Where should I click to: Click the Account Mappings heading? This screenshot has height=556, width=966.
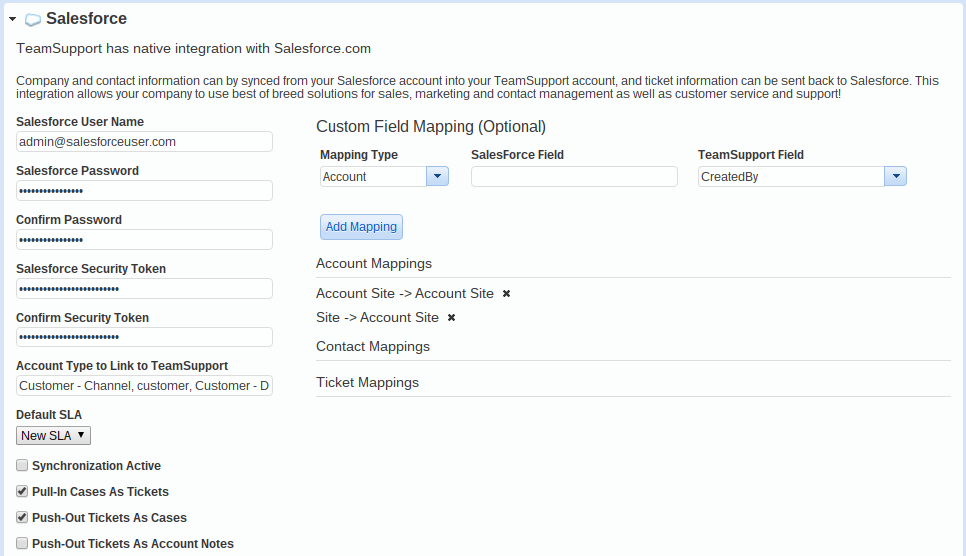374,263
